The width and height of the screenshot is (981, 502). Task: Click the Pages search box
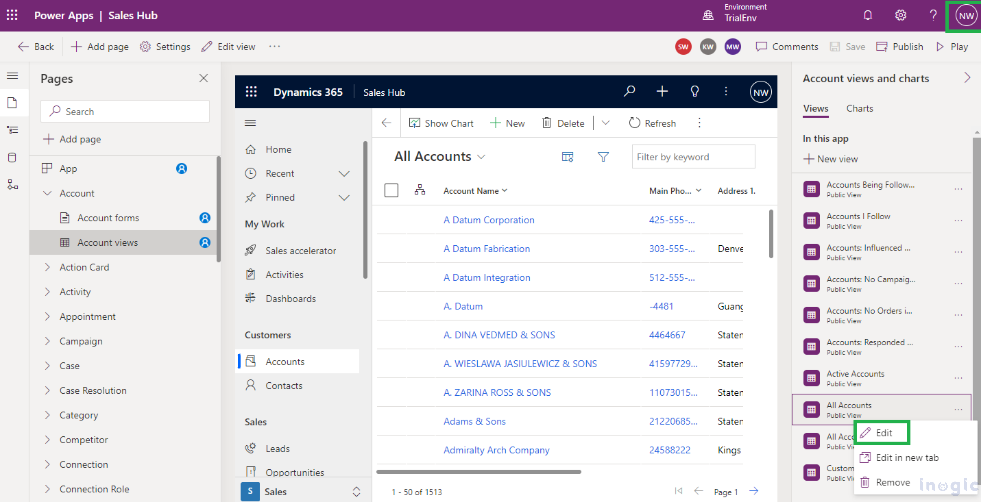coord(125,111)
